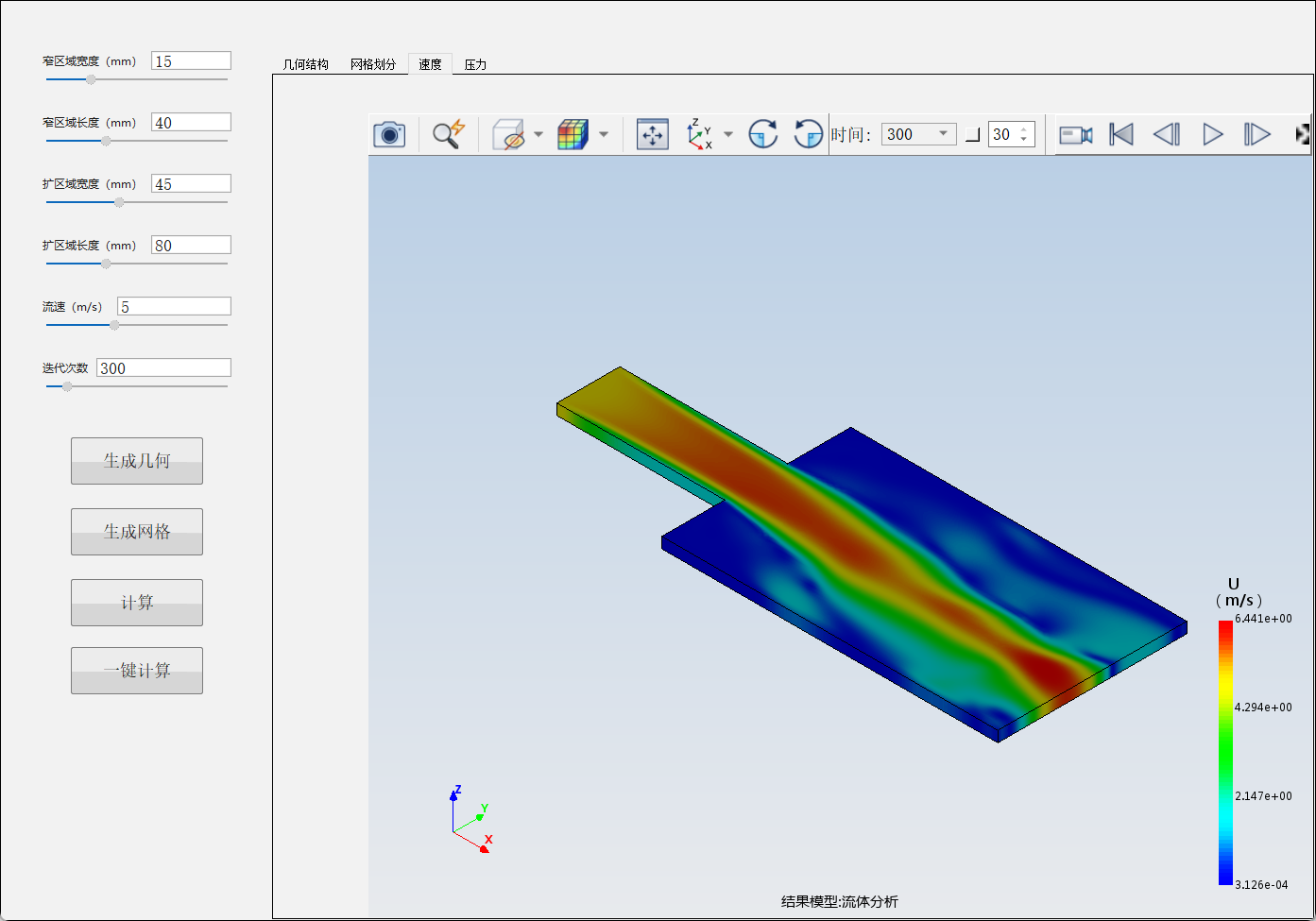This screenshot has height=921, width=1316.
Task: Increase the 30 spinbox value with up arrow
Action: click(x=1024, y=128)
